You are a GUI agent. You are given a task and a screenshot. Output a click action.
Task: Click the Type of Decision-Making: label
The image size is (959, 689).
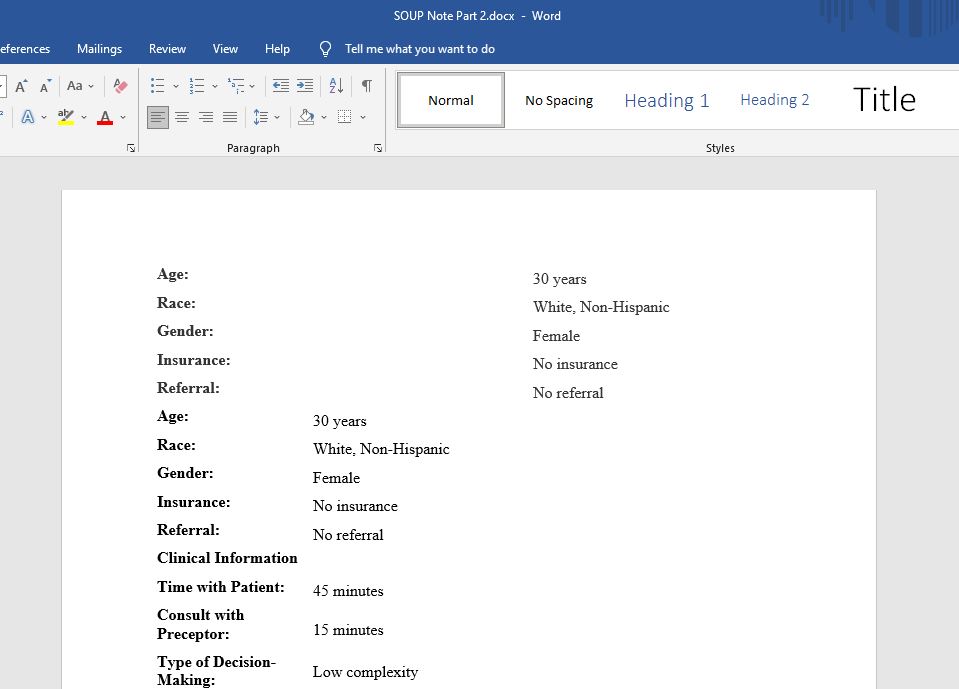point(217,671)
